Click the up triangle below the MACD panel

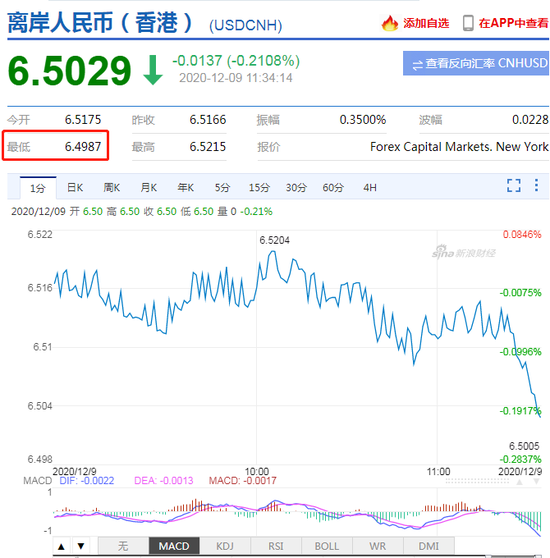[x=61, y=546]
